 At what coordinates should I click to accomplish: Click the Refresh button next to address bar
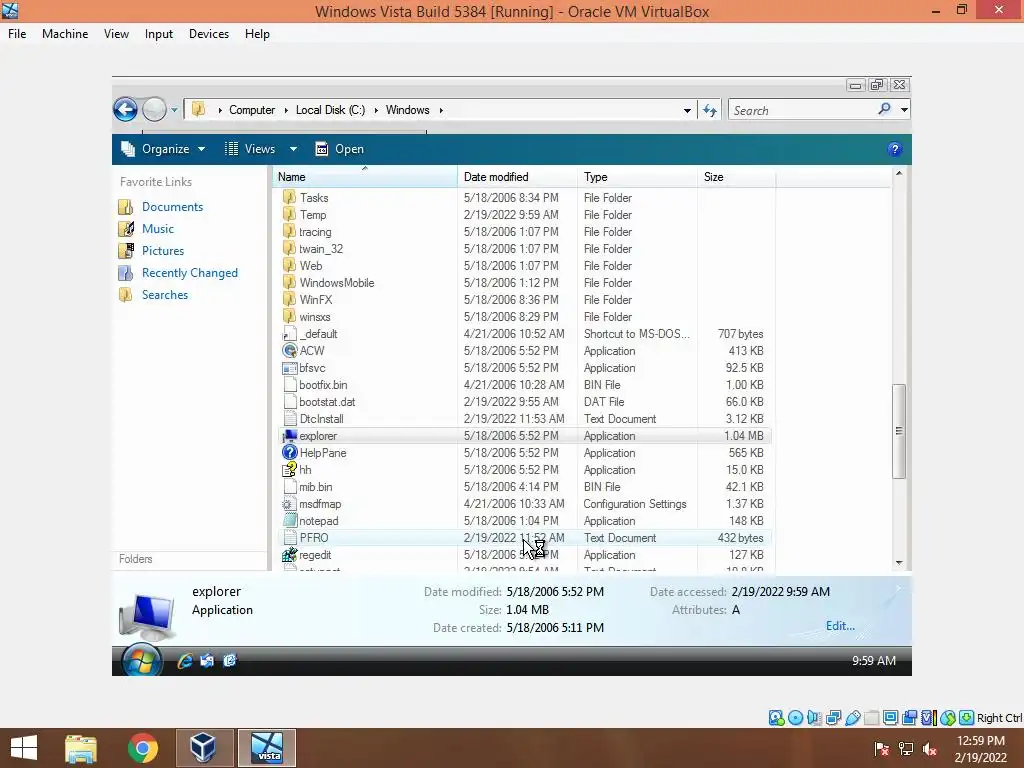(710, 110)
